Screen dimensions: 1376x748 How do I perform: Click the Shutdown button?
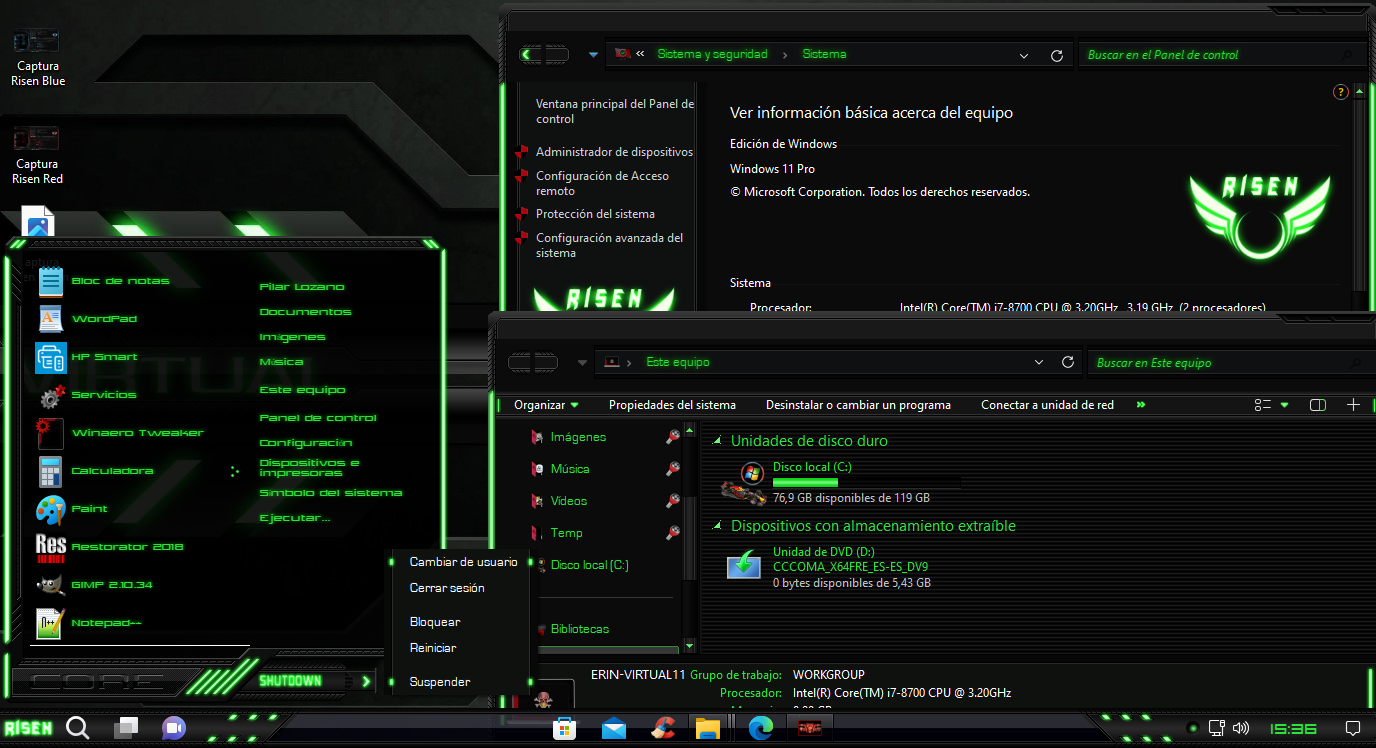pyautogui.click(x=291, y=681)
